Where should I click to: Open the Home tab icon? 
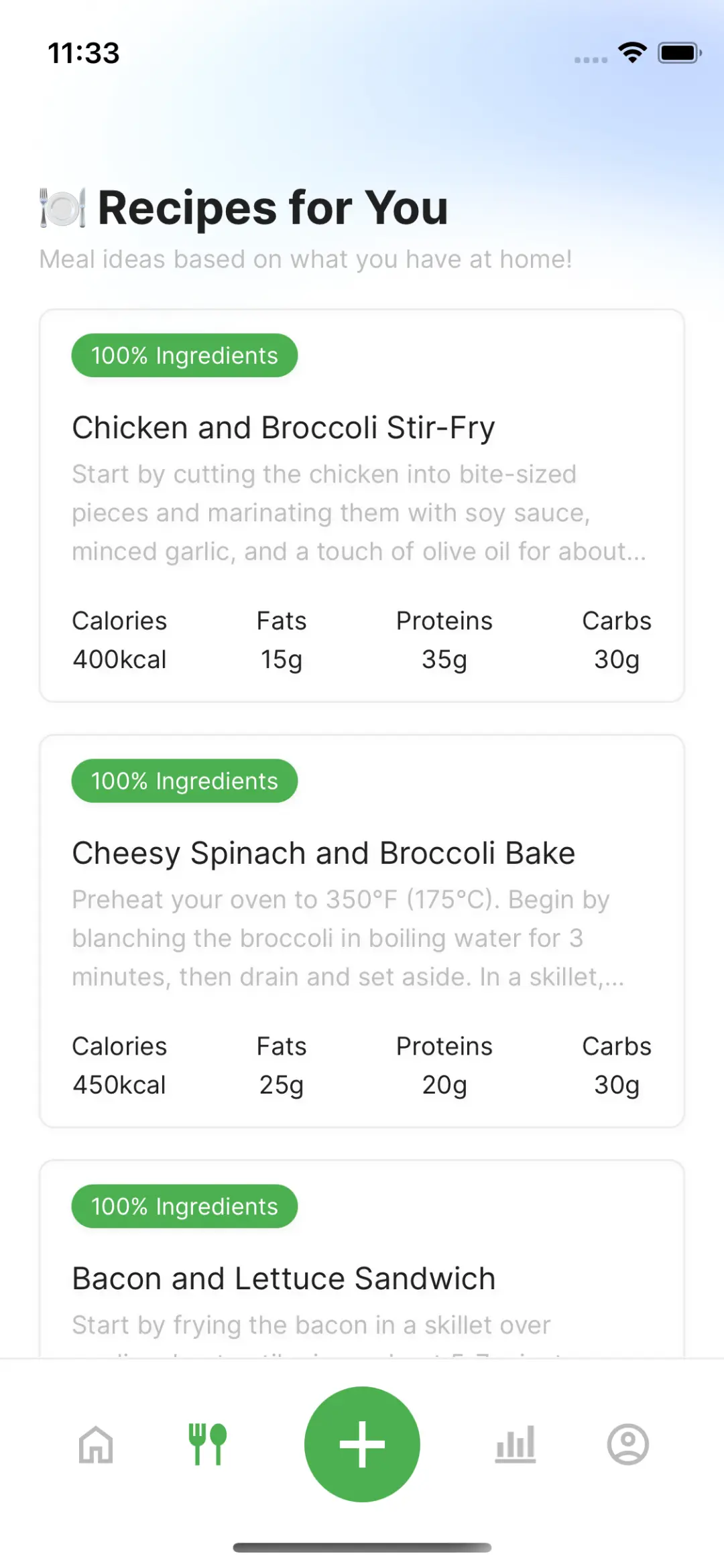(96, 1444)
